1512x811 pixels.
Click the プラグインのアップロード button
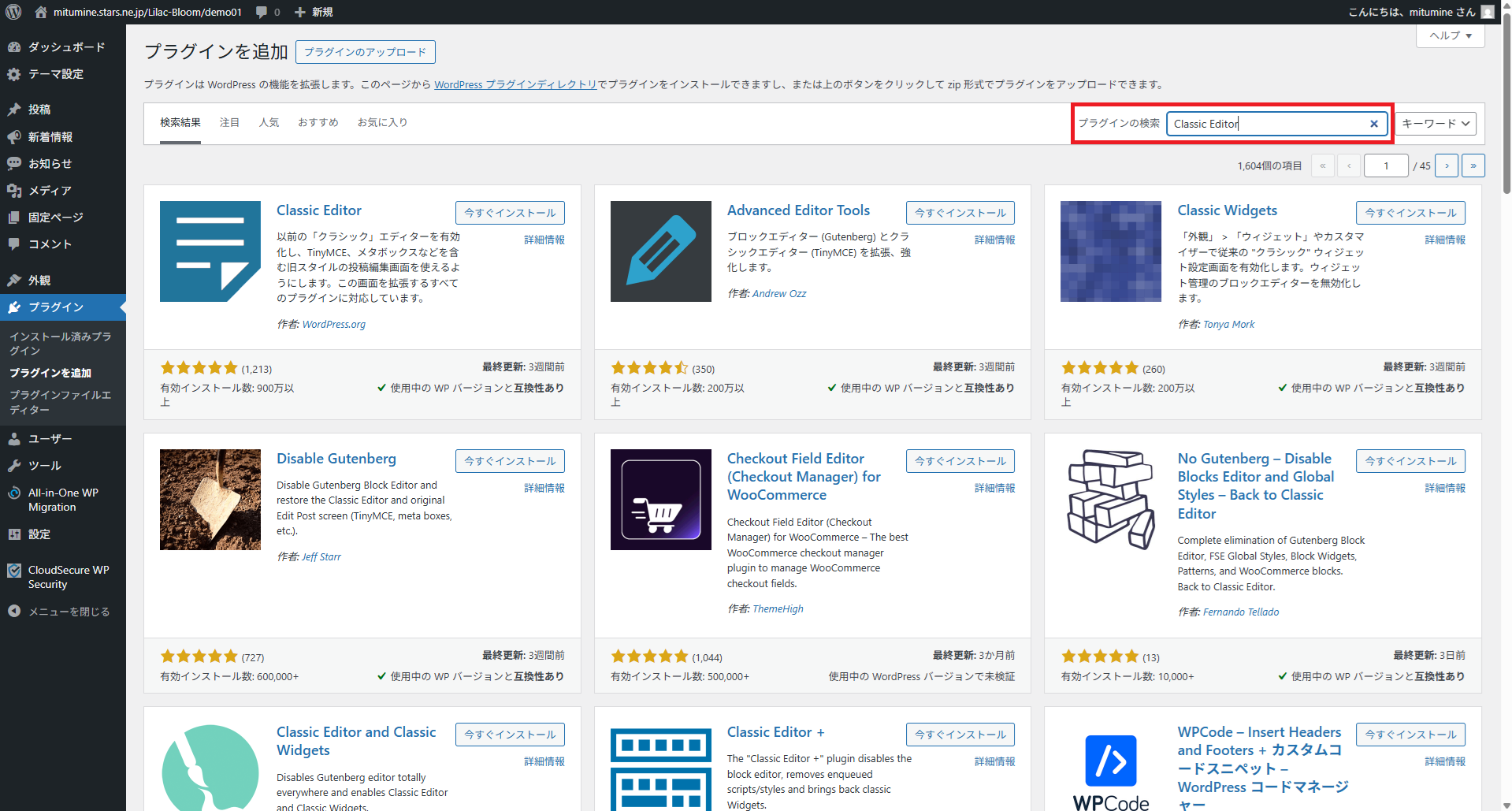(x=365, y=52)
